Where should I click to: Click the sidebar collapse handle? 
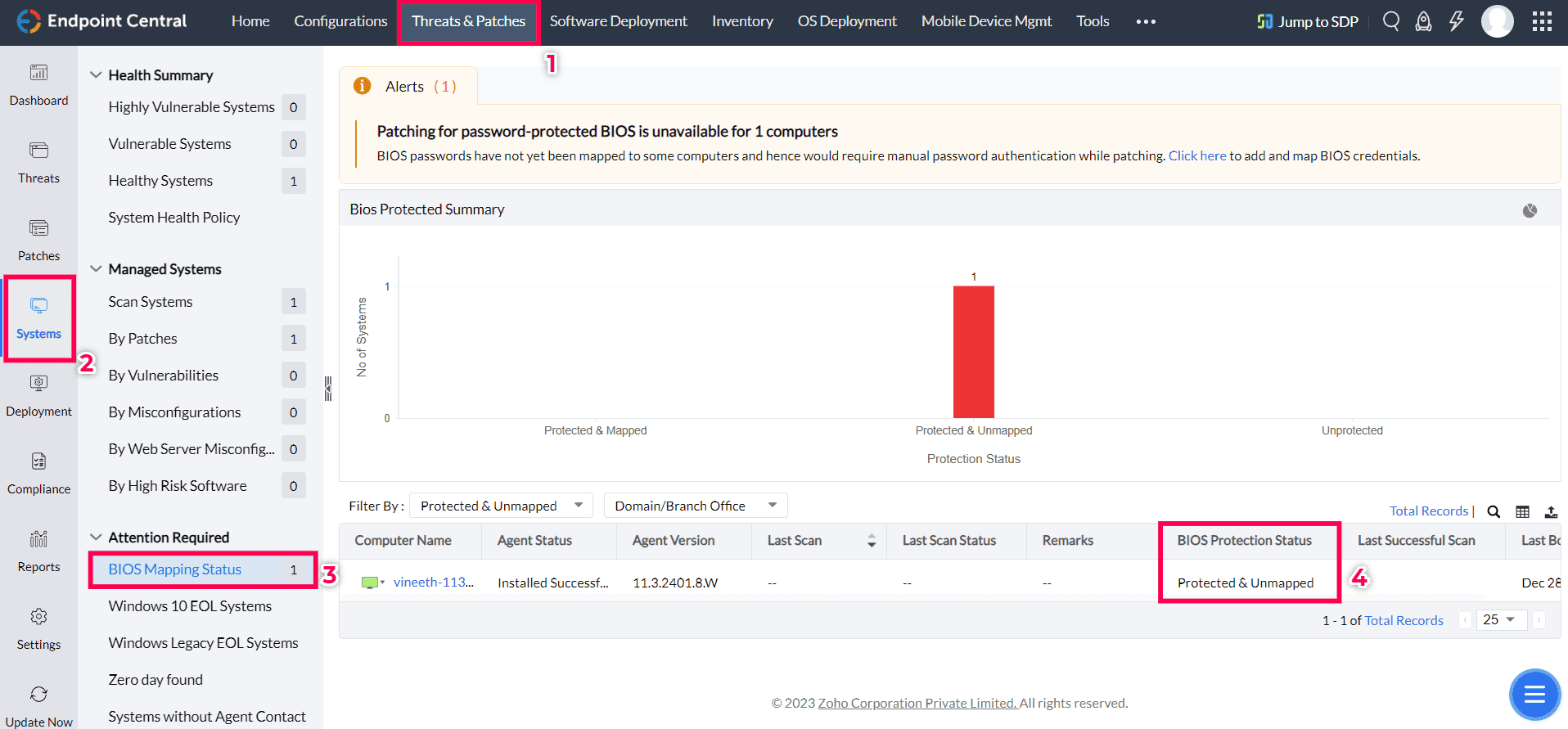tap(328, 388)
